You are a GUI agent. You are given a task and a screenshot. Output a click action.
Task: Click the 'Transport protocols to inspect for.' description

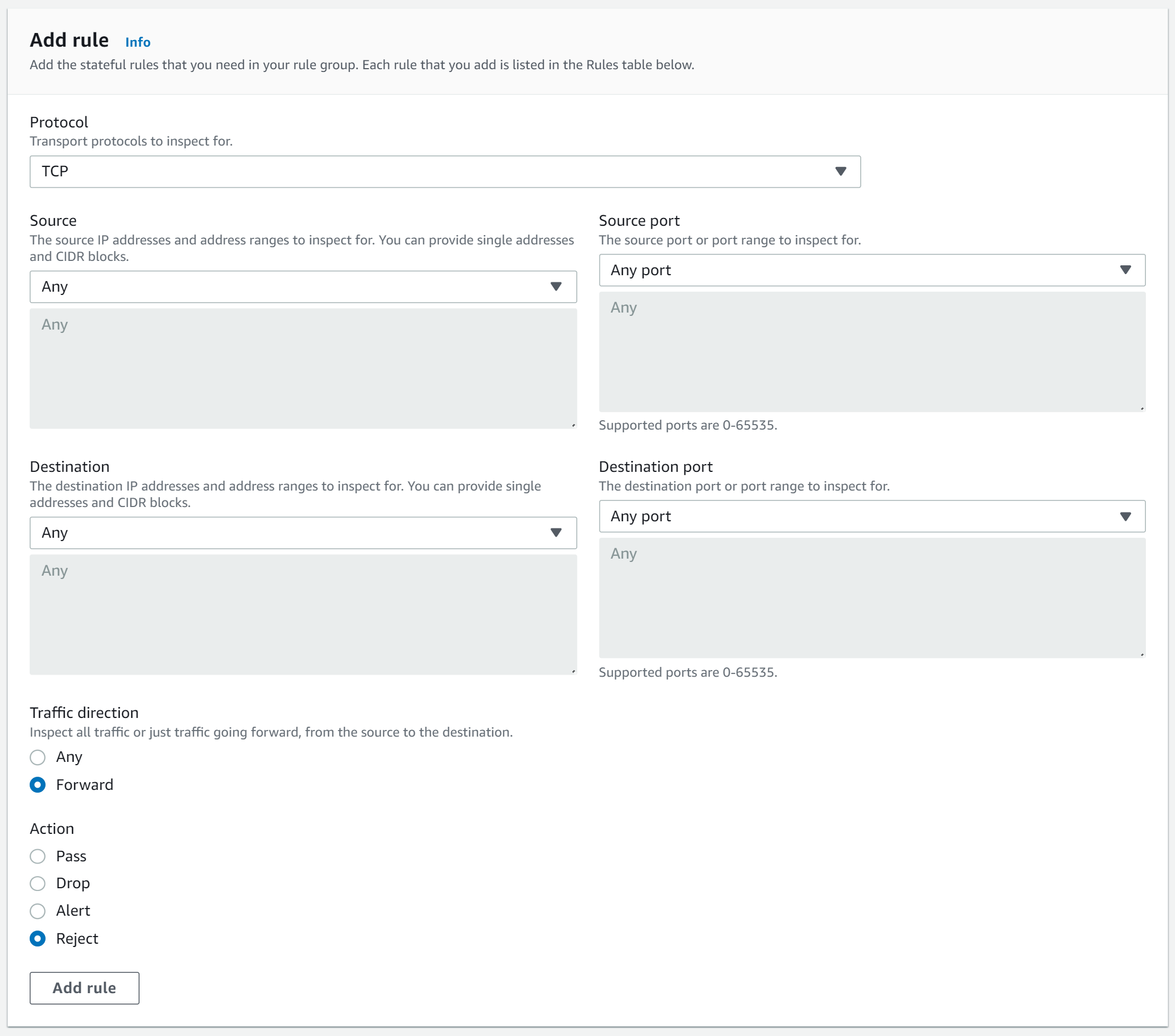pos(131,141)
